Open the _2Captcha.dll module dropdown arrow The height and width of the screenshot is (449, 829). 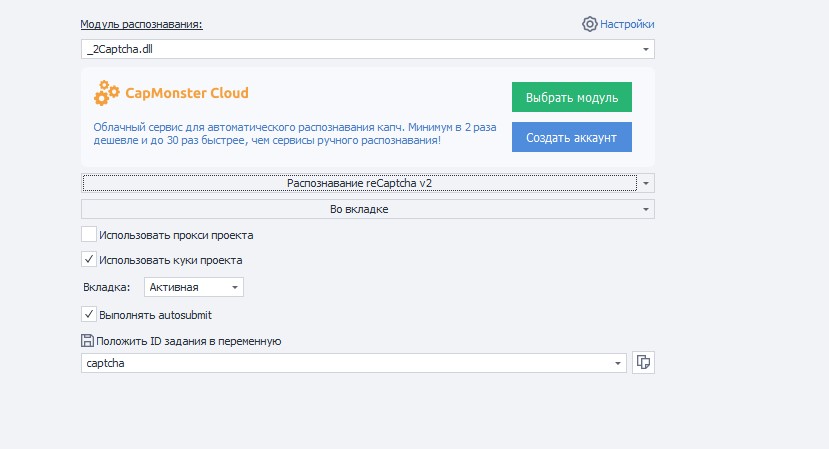646,49
